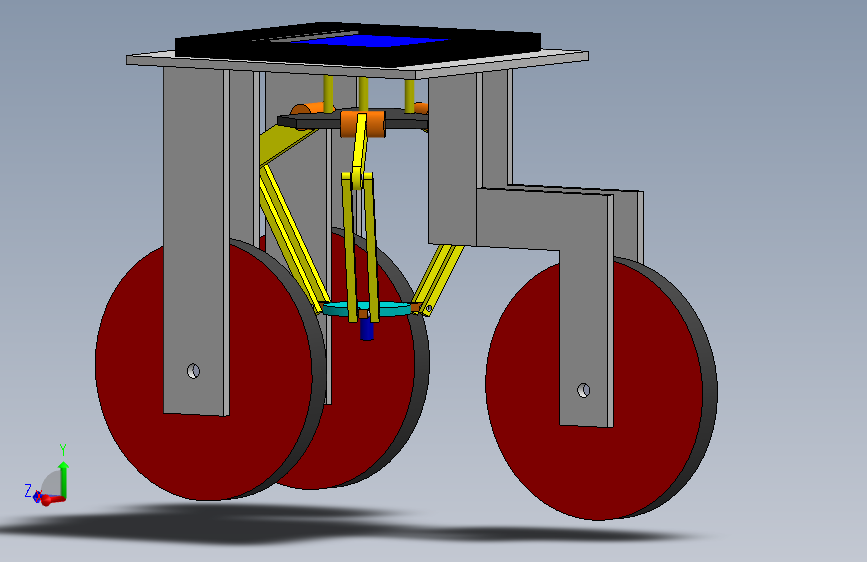Select the center orange cylinder under the platform
The image size is (867, 562).
tap(363, 124)
